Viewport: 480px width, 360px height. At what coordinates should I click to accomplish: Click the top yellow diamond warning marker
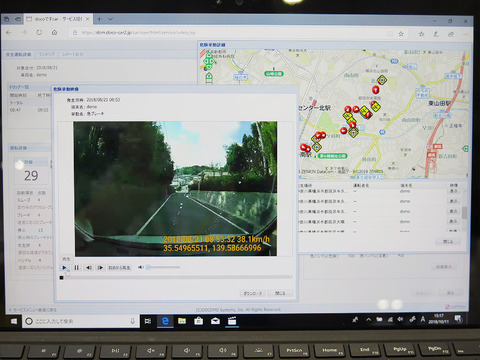(x=382, y=80)
